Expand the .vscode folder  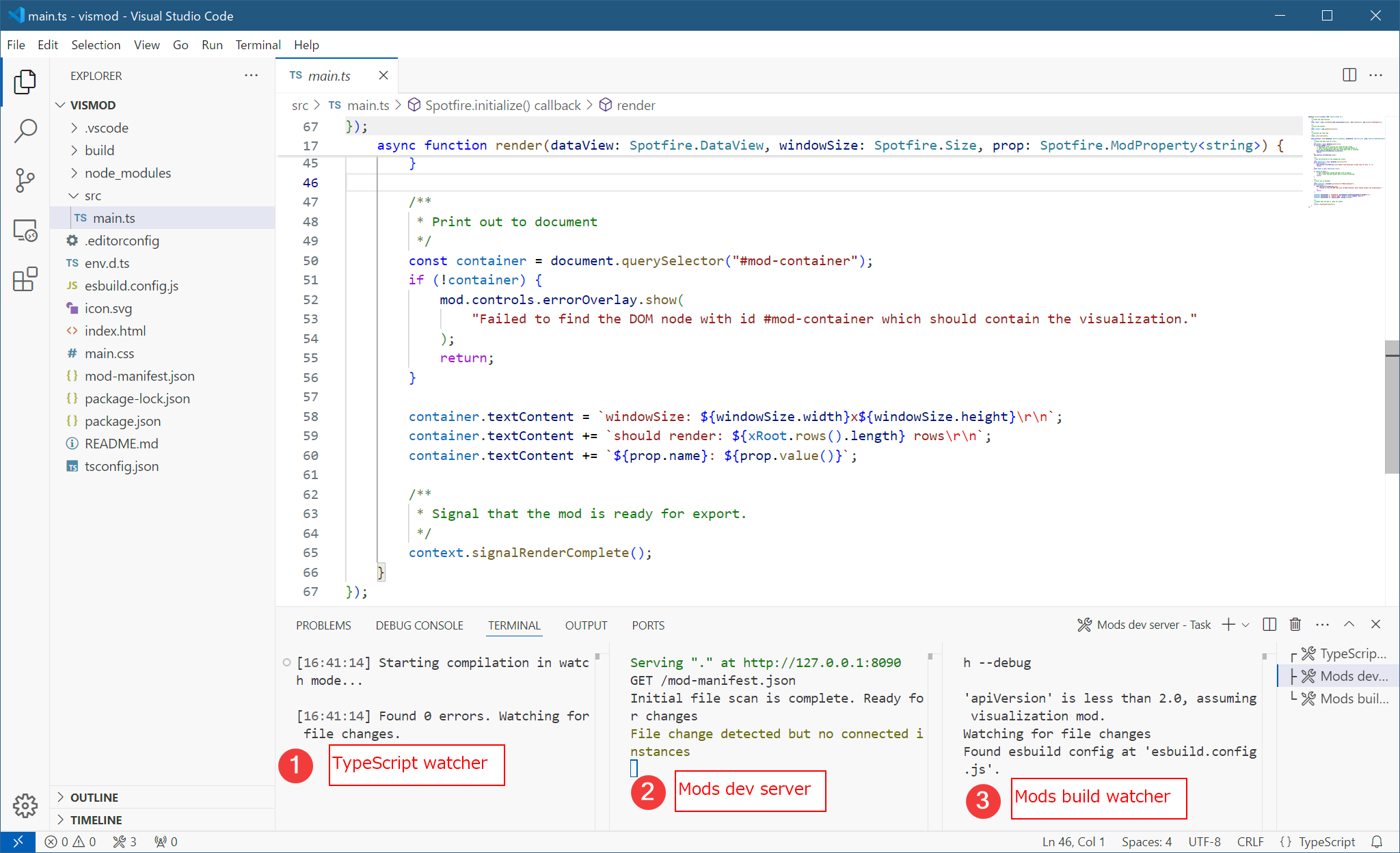coord(163,128)
